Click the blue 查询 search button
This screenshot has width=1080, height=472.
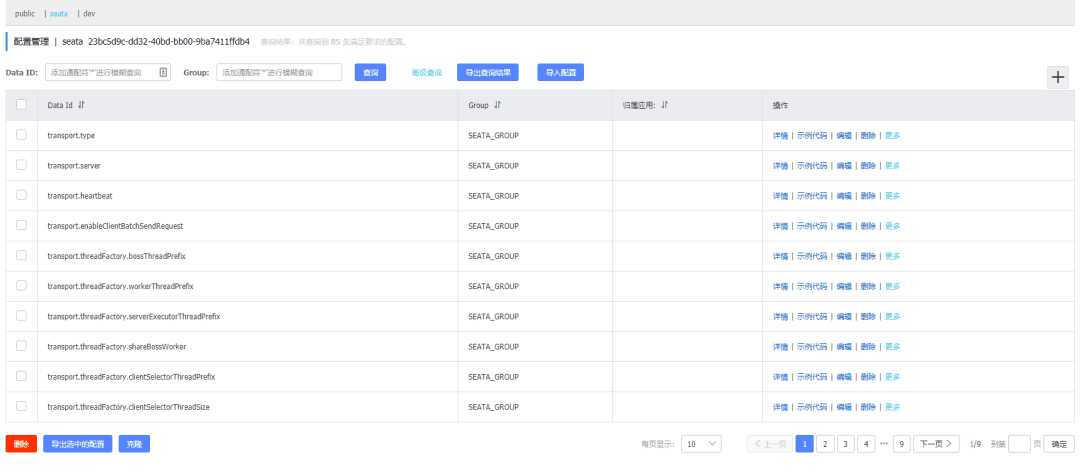[370, 72]
